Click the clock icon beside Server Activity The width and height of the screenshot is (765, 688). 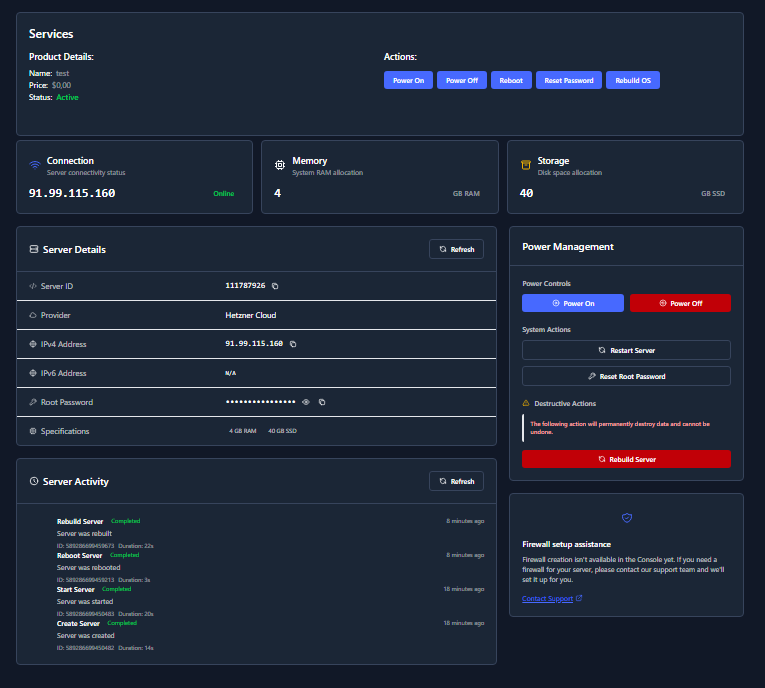coord(34,481)
